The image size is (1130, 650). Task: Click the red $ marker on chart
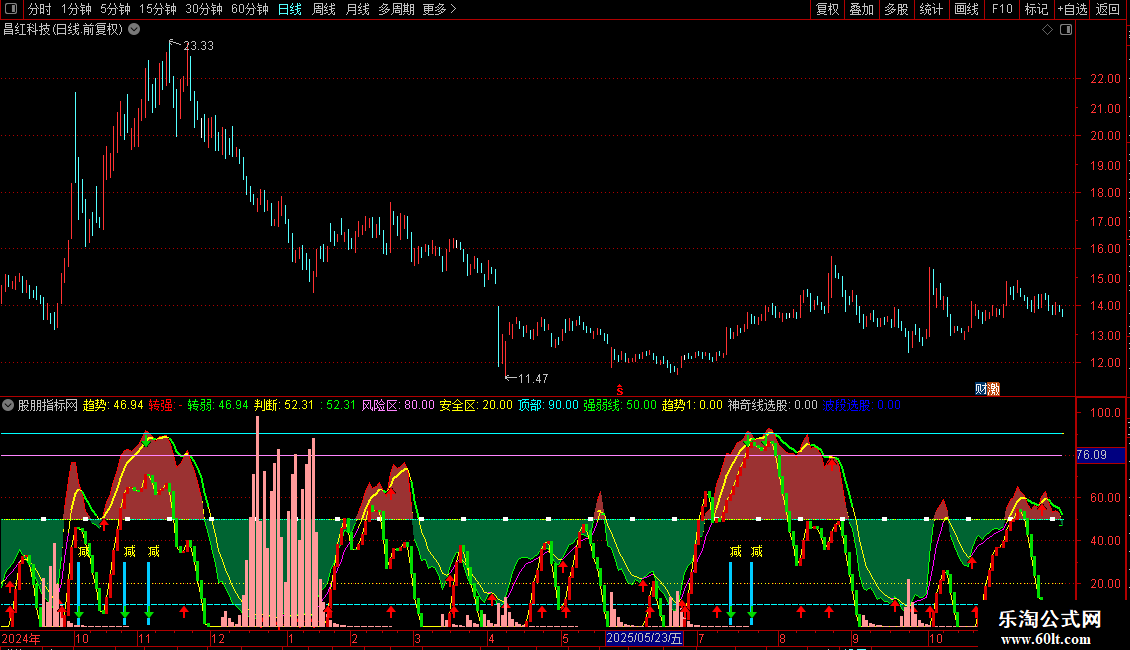pyautogui.click(x=620, y=389)
